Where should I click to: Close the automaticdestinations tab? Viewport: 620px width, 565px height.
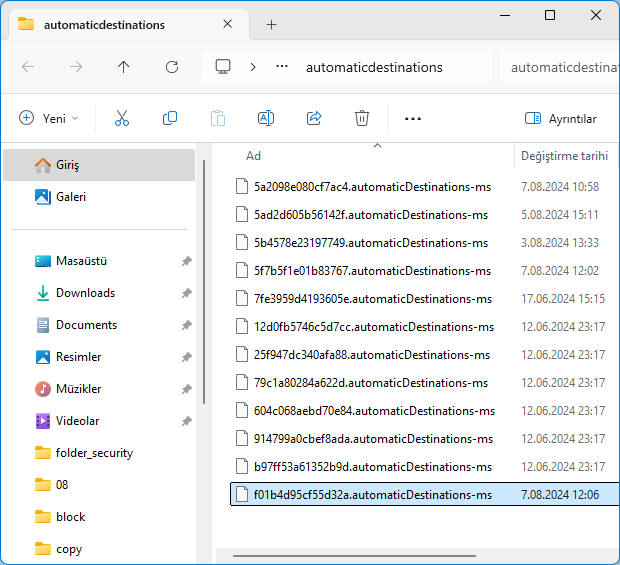[x=227, y=24]
